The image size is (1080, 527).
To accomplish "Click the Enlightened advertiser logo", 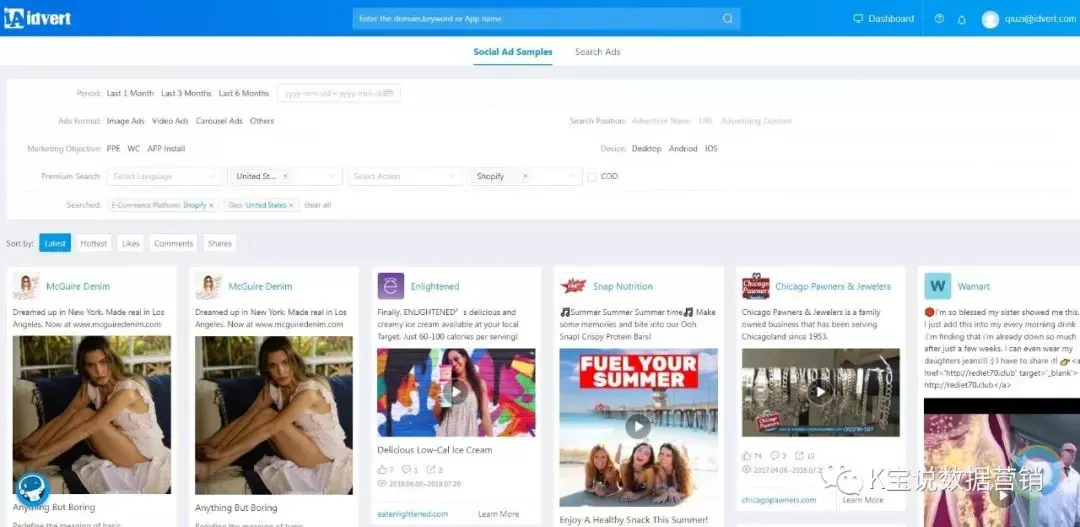I will point(390,286).
